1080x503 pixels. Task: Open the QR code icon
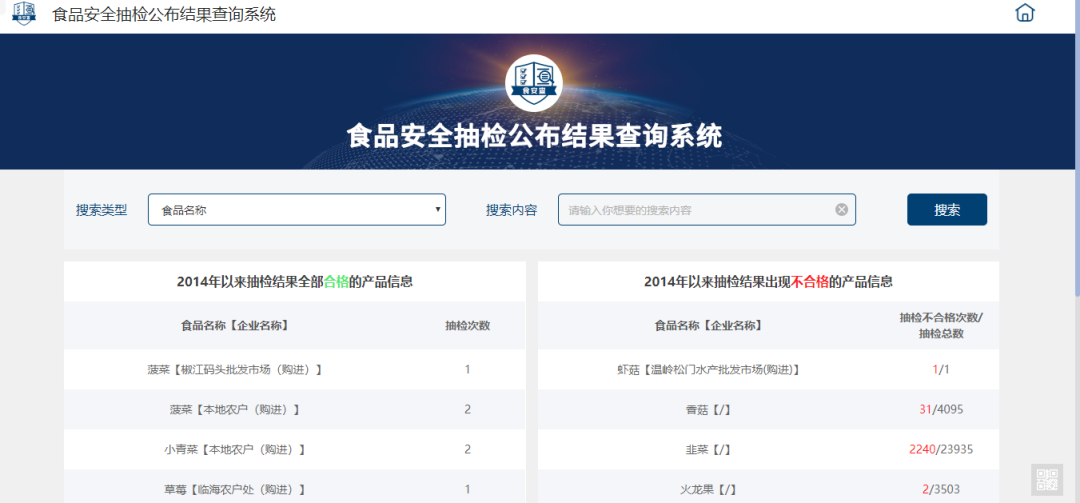tap(1047, 479)
